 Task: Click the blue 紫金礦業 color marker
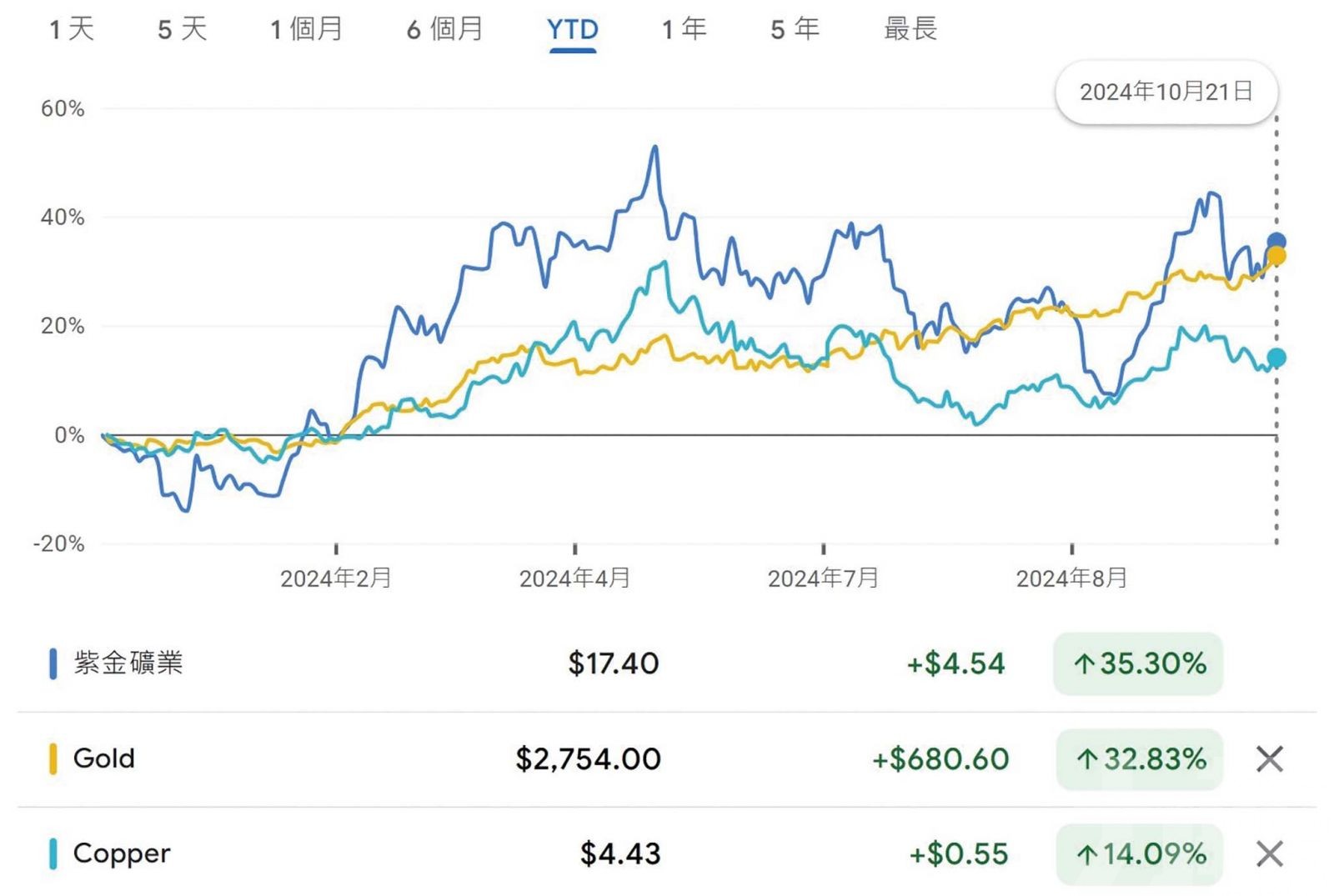[53, 663]
